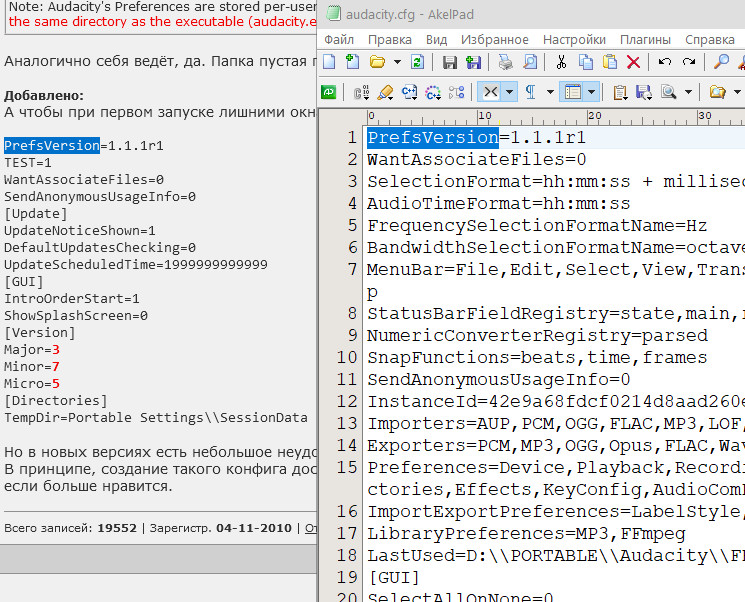Open a file with the folder icon
The height and width of the screenshot is (602, 745).
(377, 62)
